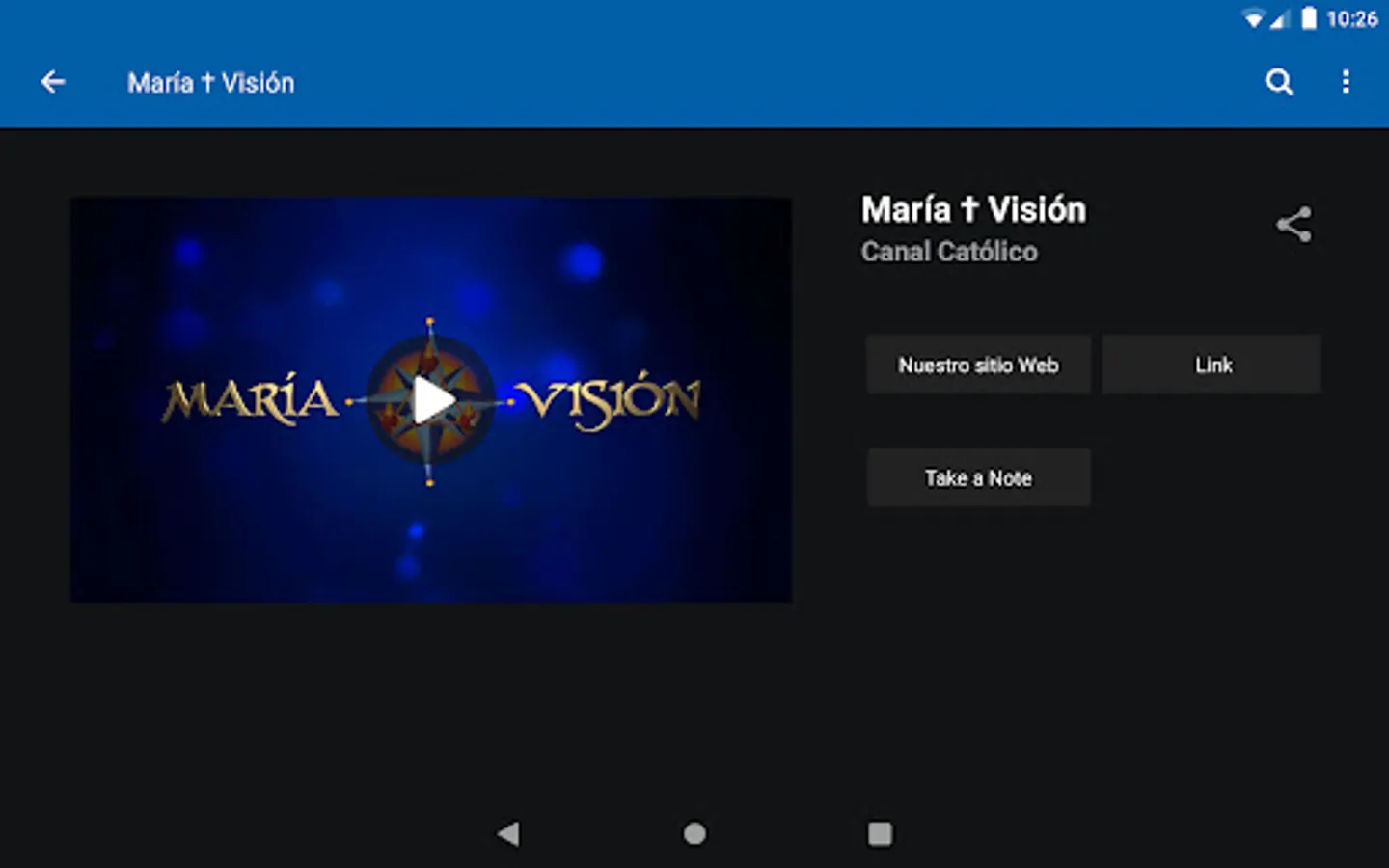Screen dimensions: 1389x868
Task: Click the Canal Católico subtitle
Action: tap(949, 252)
